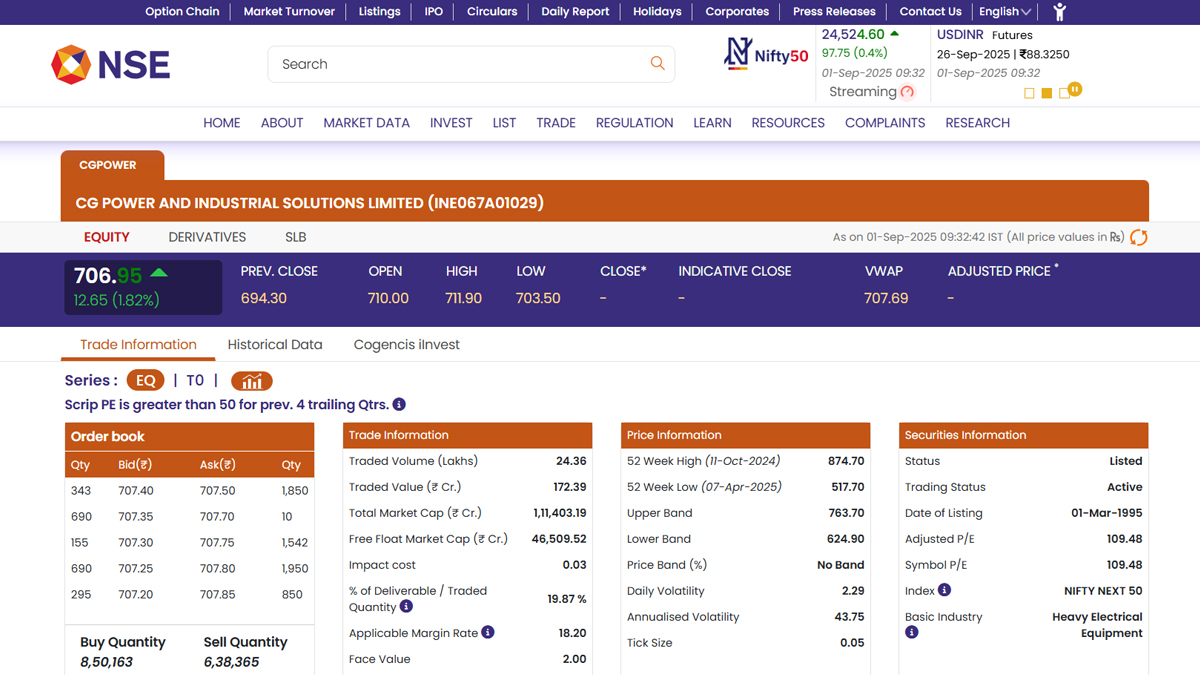Viewport: 1200px width, 675px height.
Task: Pause the ticker with the pause button
Action: pos(1075,90)
